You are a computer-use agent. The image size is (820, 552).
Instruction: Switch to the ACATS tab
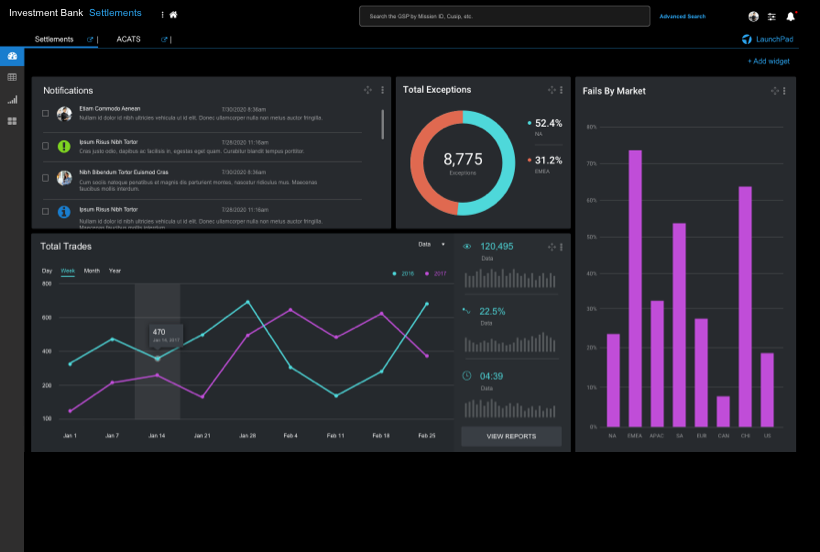(x=128, y=39)
